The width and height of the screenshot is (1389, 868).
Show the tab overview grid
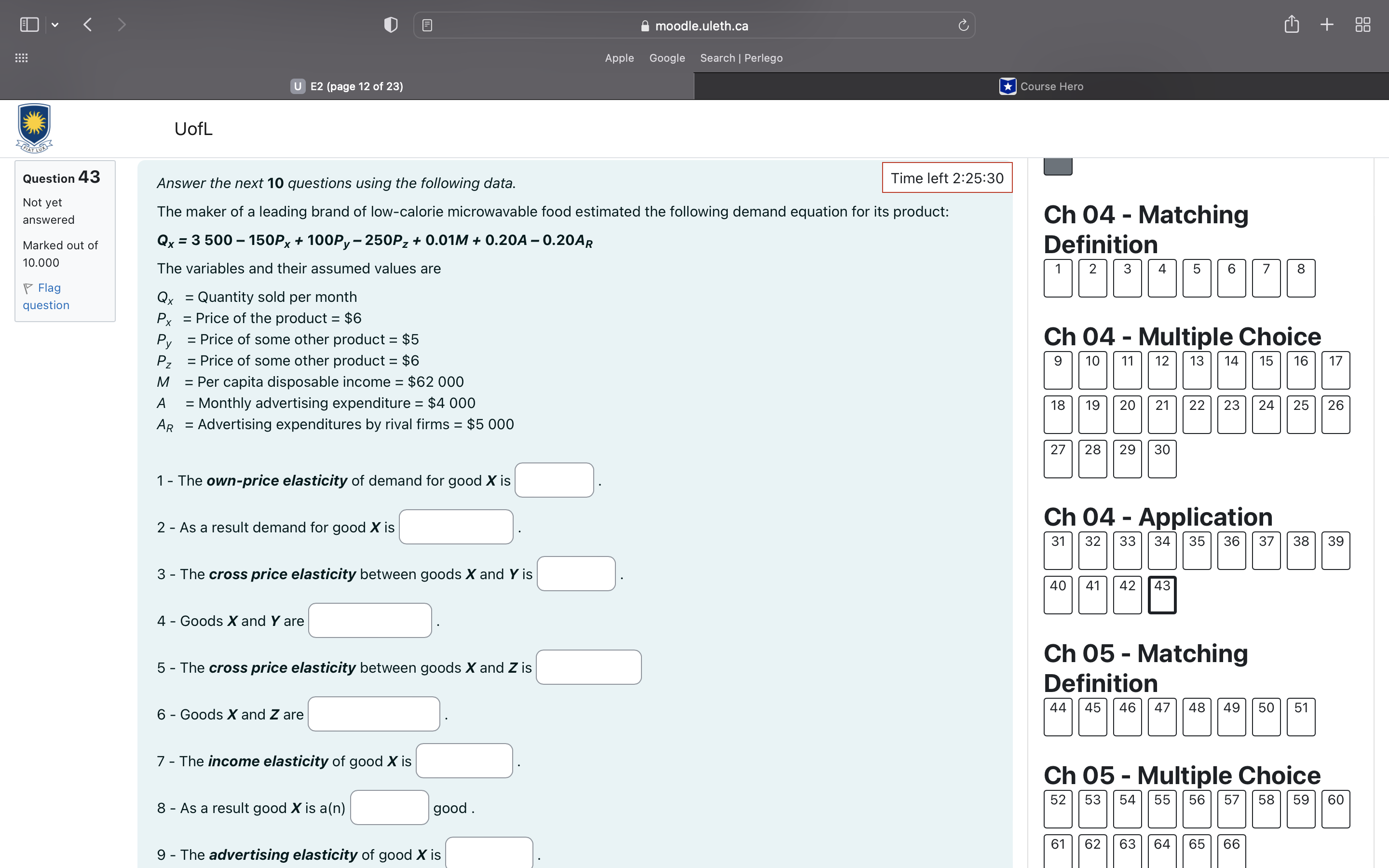[x=1362, y=24]
